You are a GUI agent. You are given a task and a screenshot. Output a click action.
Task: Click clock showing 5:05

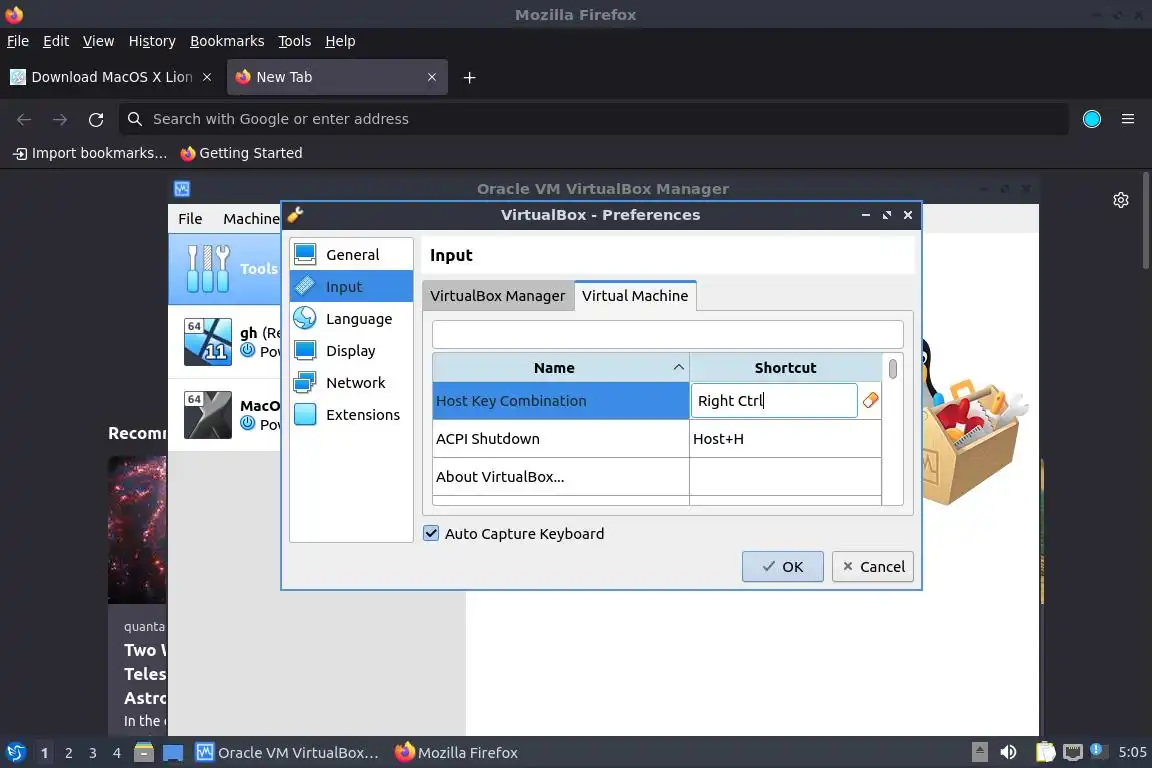pyautogui.click(x=1132, y=752)
